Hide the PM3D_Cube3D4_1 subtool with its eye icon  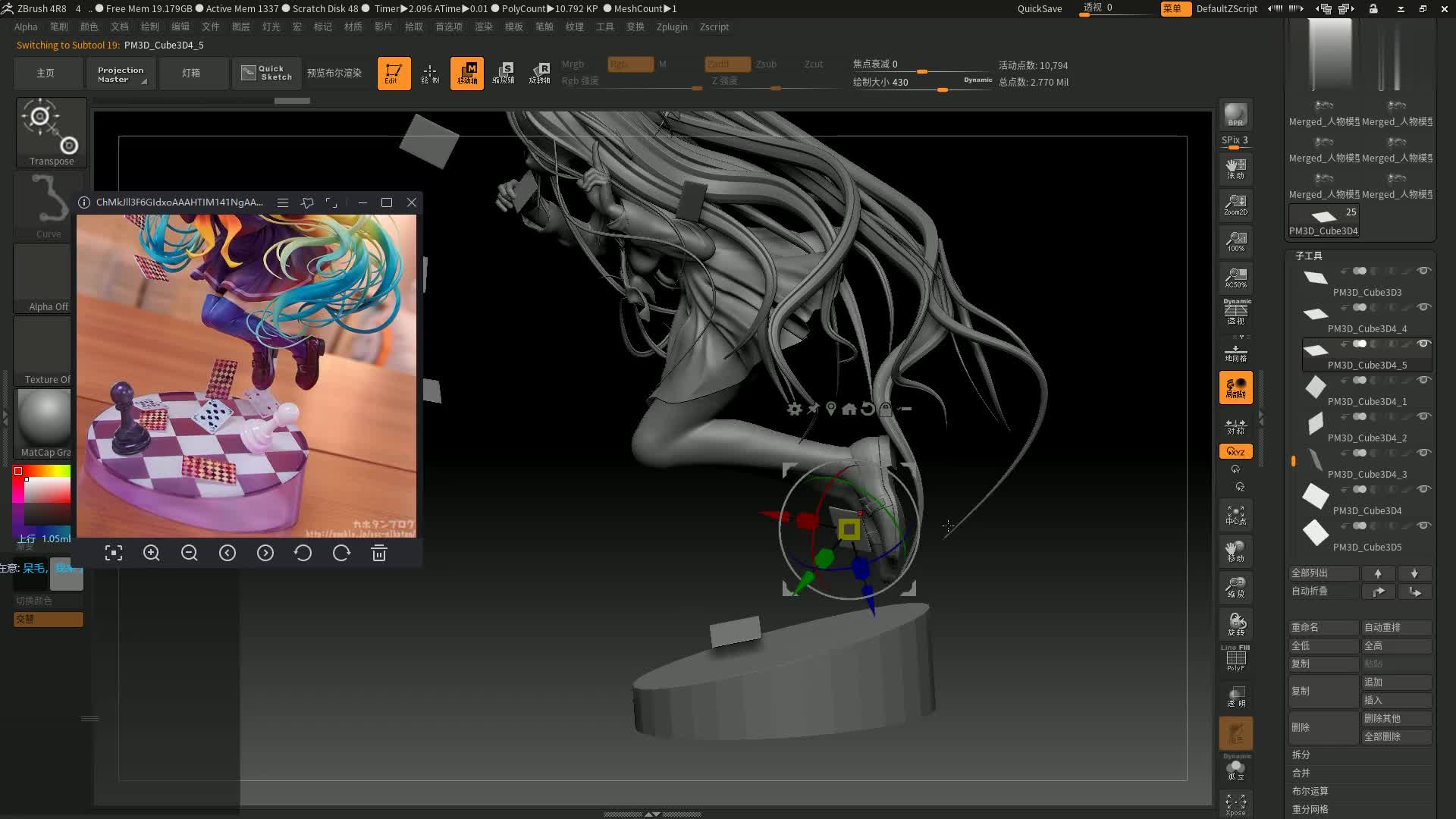[x=1424, y=380]
